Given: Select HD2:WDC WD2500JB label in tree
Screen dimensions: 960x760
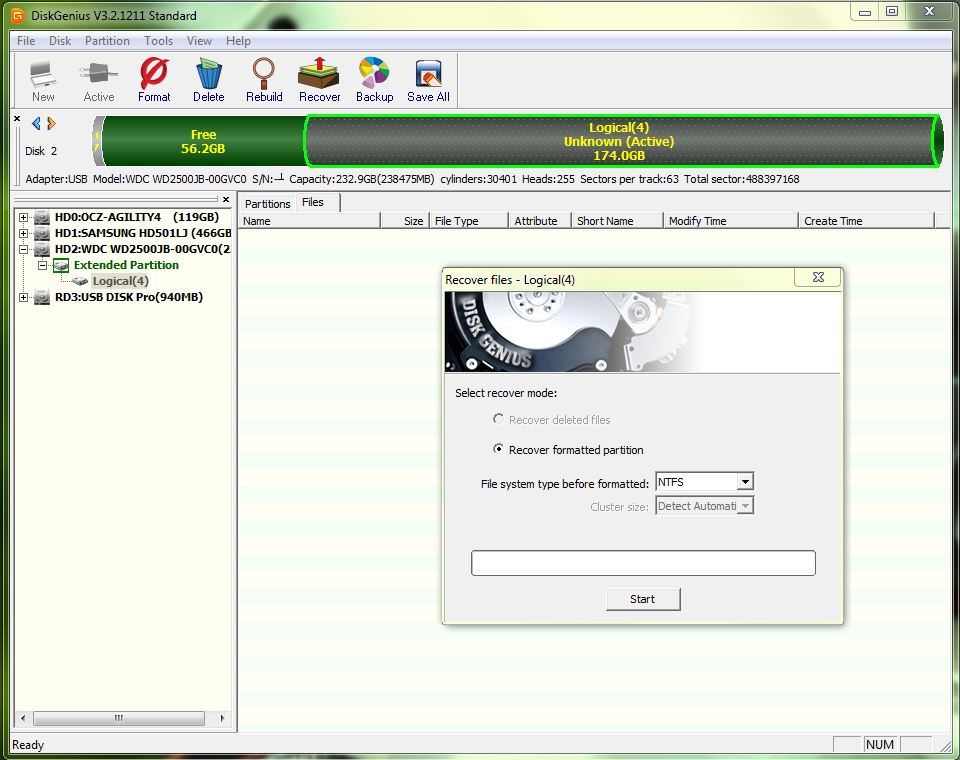Looking at the screenshot, I should coord(142,249).
